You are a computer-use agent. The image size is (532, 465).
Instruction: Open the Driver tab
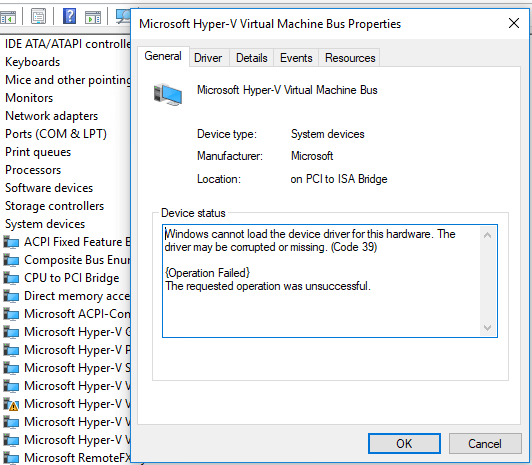tap(208, 58)
